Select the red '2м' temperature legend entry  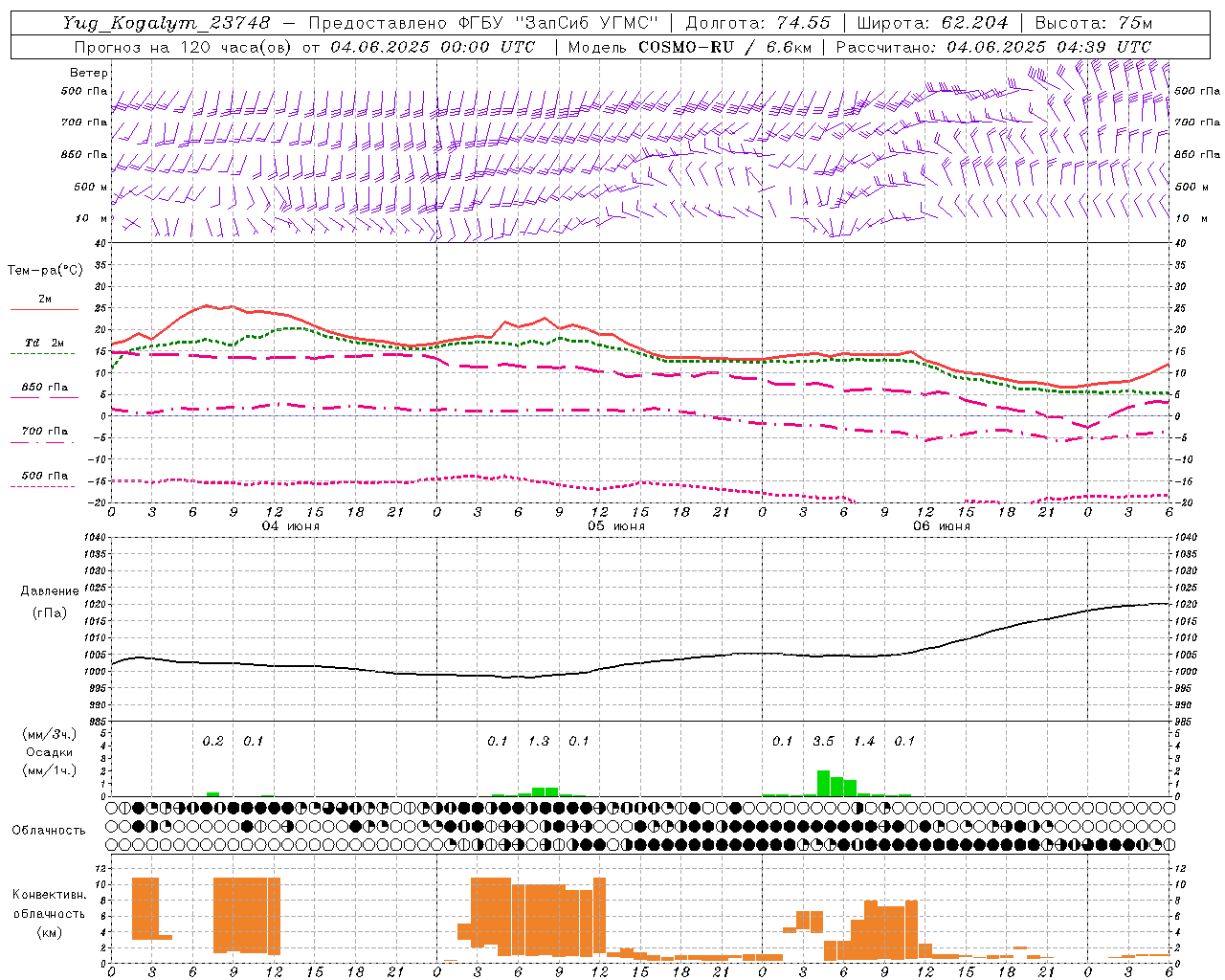(45, 300)
